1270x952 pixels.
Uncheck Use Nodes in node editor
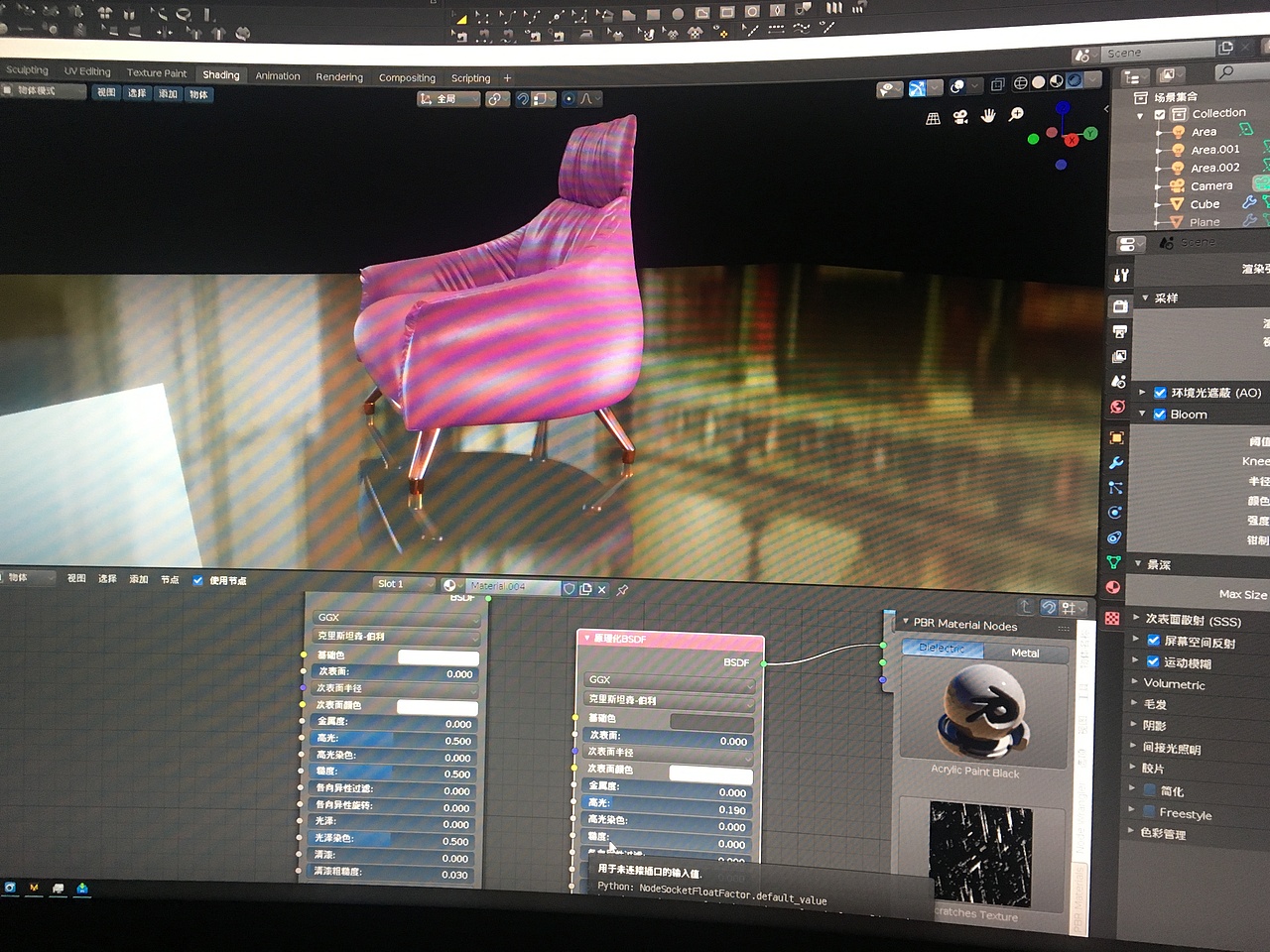tap(197, 580)
